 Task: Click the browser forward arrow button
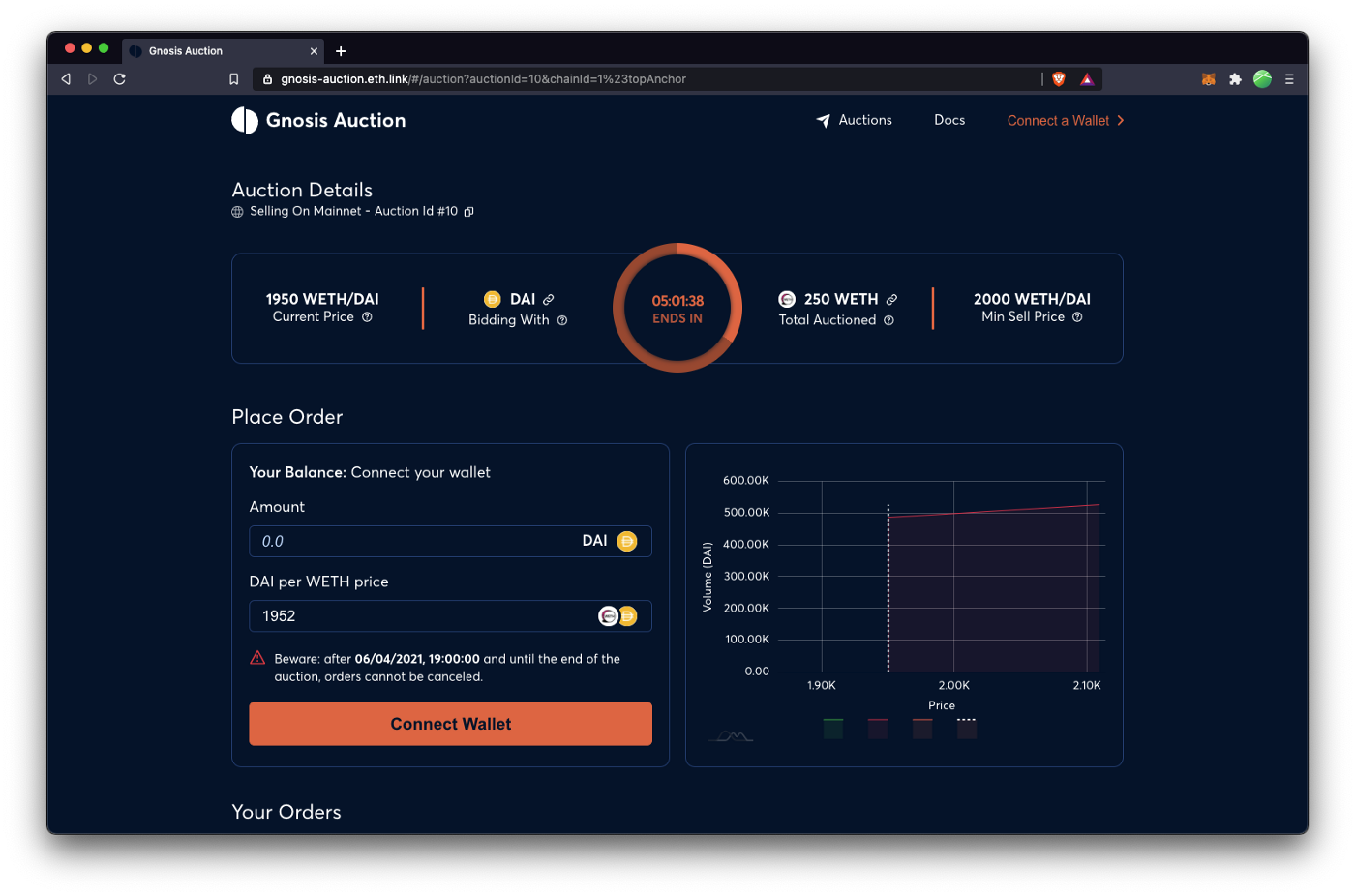pyautogui.click(x=93, y=79)
